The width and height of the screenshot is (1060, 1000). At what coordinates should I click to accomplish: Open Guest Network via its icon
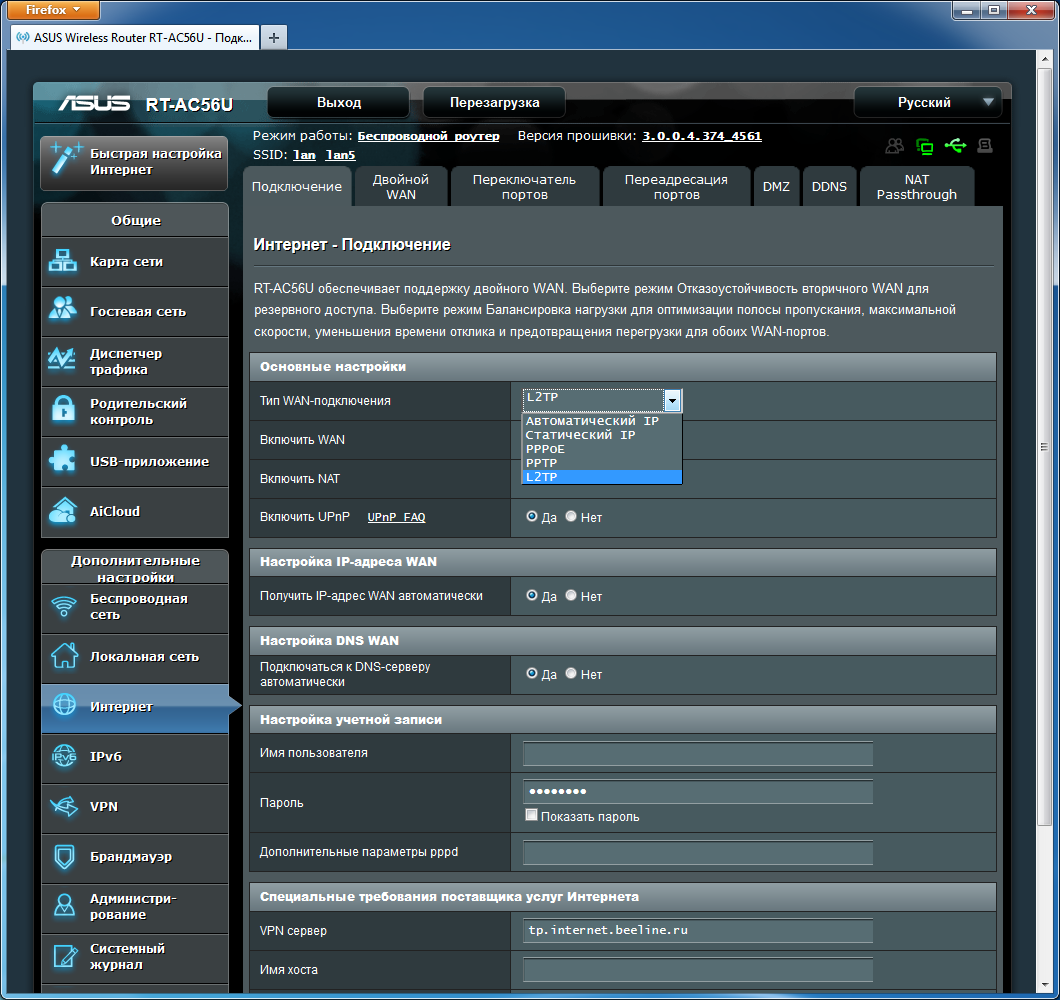click(64, 311)
